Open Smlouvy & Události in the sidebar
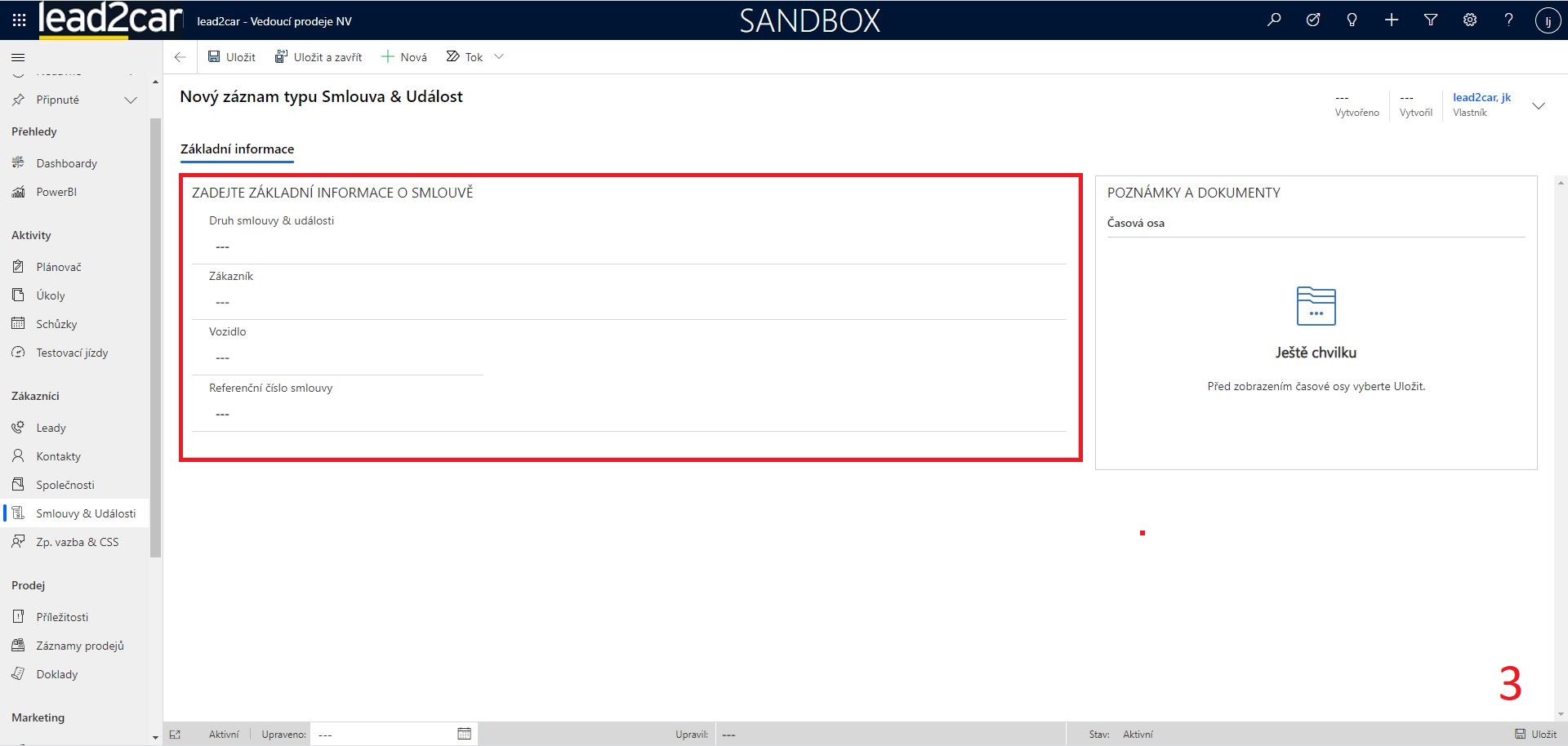This screenshot has height=746, width=1568. point(86,513)
